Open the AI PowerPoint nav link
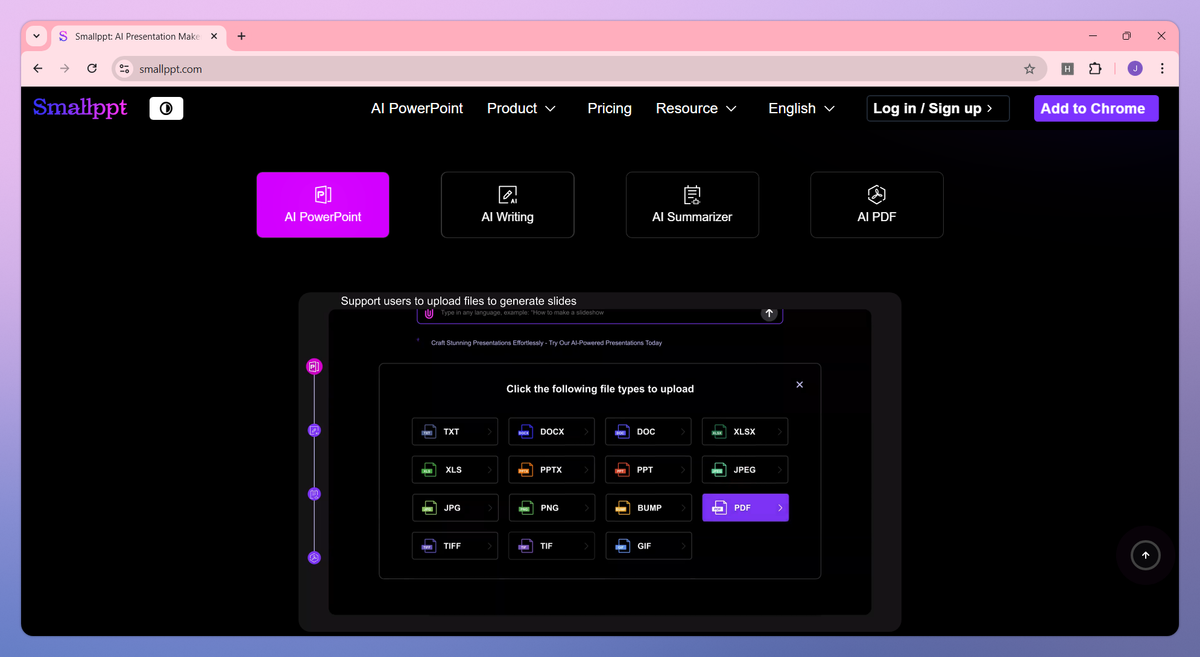Image resolution: width=1200 pixels, height=657 pixels. [417, 108]
